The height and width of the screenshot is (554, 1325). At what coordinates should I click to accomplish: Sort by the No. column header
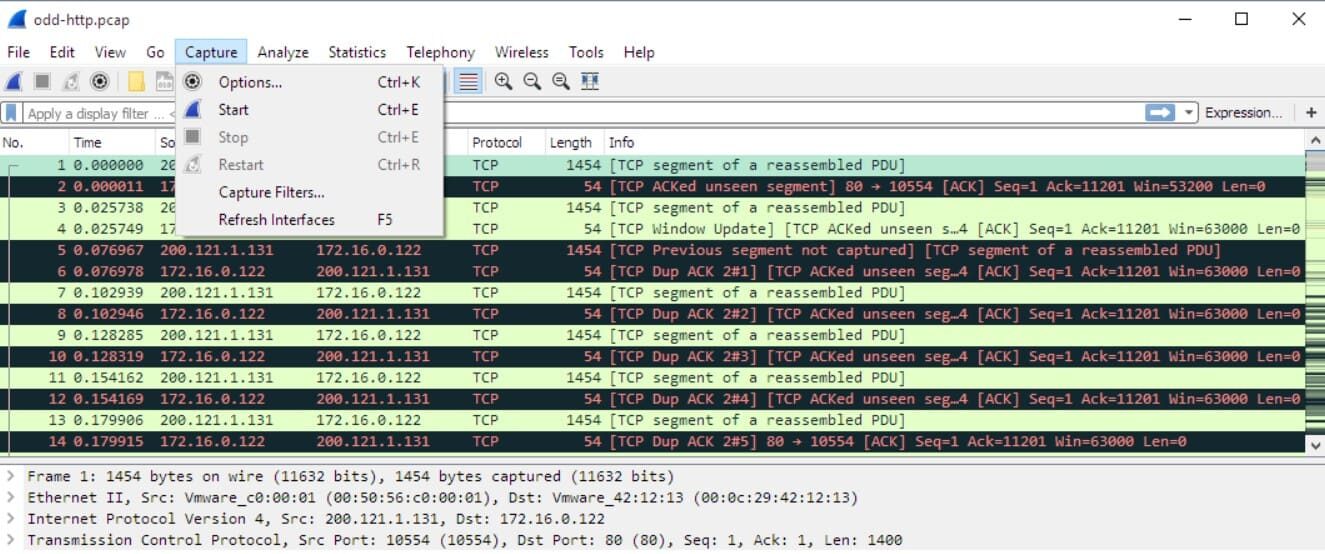[34, 142]
